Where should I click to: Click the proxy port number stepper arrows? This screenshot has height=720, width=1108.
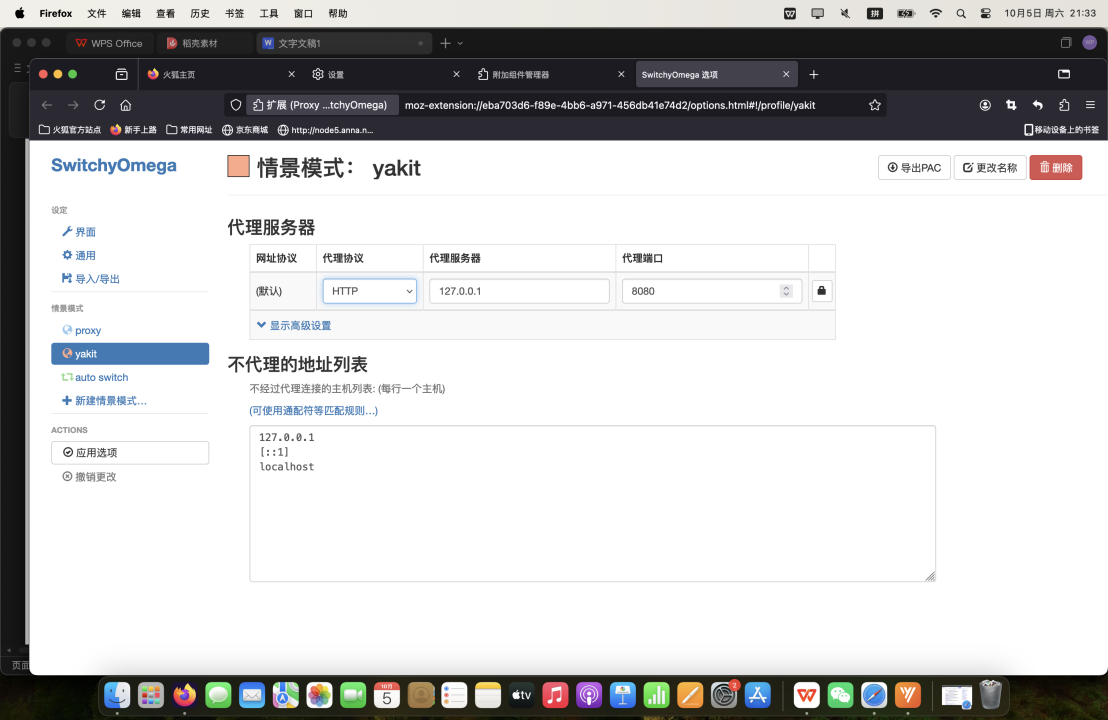[x=786, y=291]
